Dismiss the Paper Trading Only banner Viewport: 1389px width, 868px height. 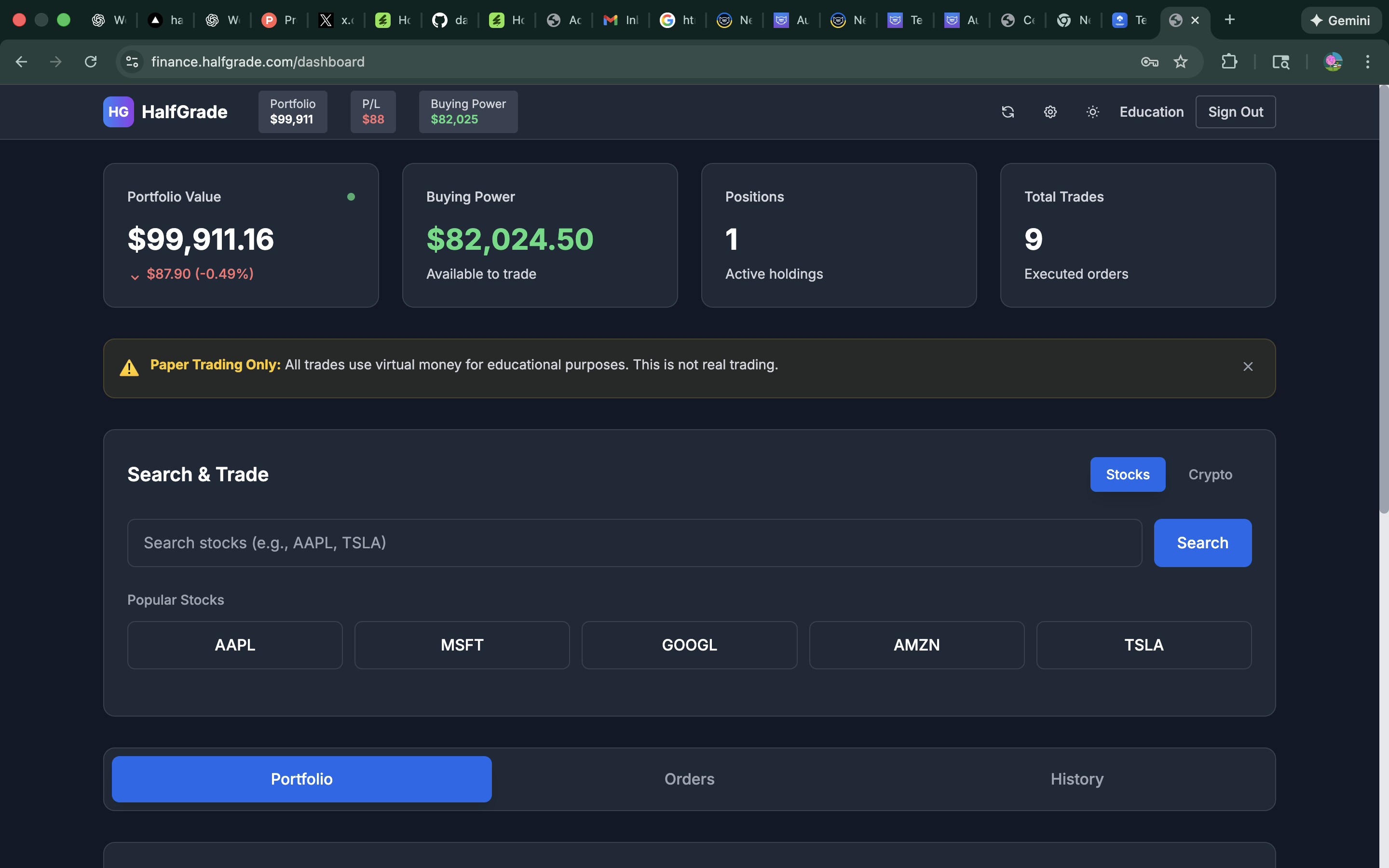click(x=1248, y=366)
